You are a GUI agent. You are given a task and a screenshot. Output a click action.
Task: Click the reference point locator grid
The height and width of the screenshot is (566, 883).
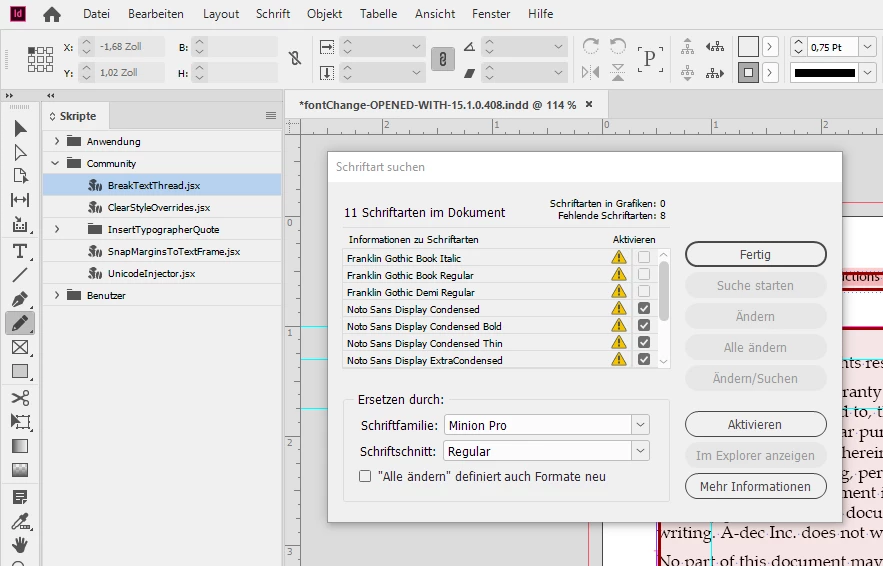tap(40, 59)
